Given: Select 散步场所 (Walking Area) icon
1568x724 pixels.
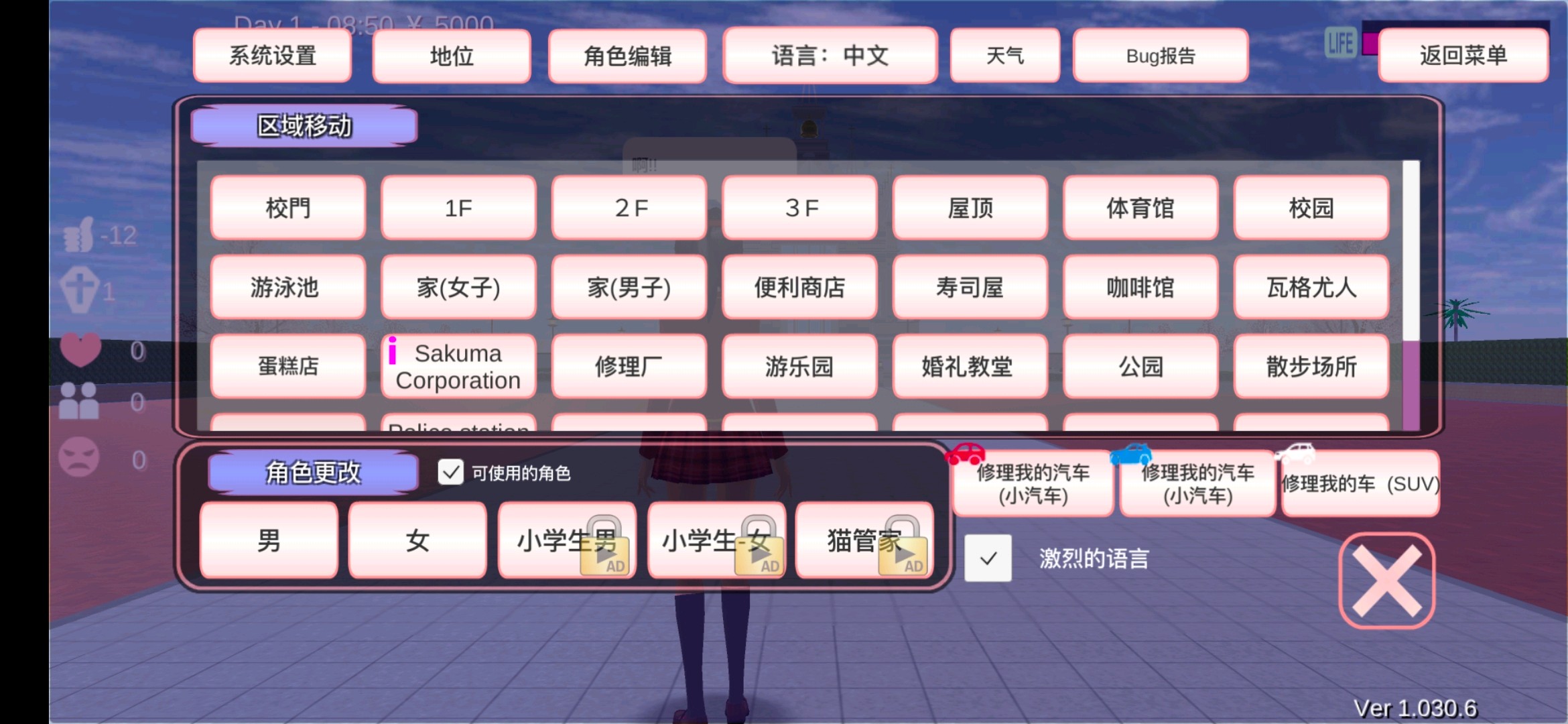Looking at the screenshot, I should tap(1310, 366).
